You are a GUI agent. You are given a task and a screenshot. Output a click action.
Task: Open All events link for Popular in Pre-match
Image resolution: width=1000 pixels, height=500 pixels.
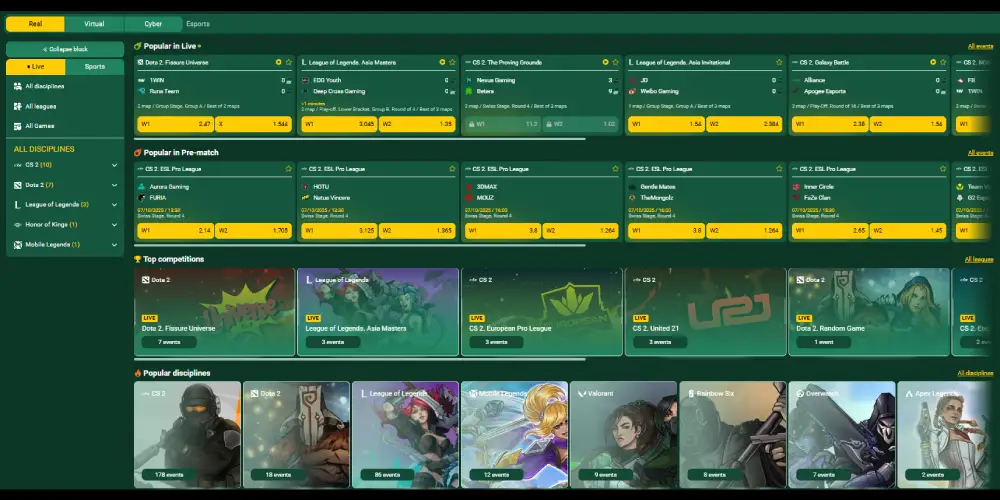coord(980,153)
